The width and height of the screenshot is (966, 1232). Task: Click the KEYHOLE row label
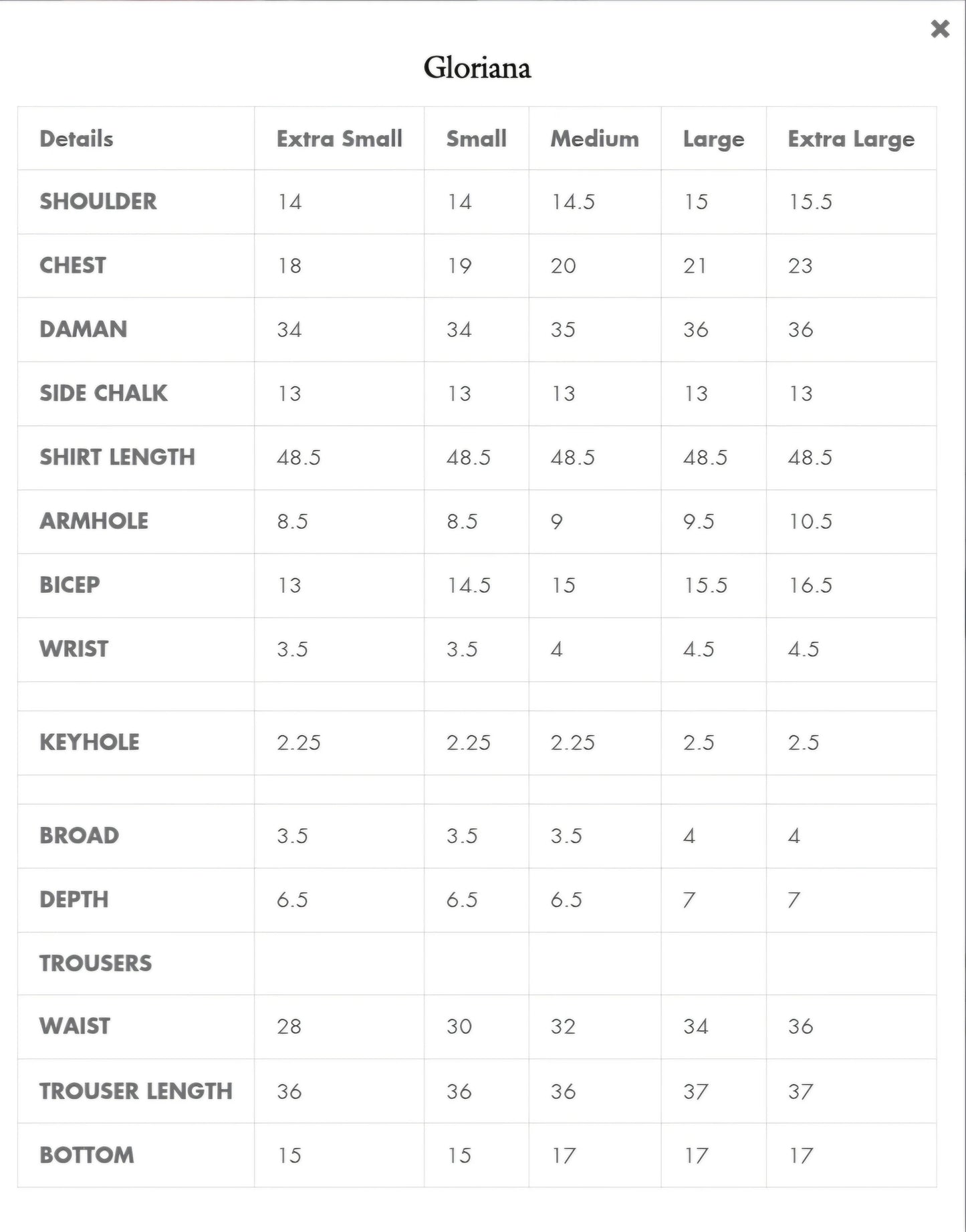pos(90,742)
